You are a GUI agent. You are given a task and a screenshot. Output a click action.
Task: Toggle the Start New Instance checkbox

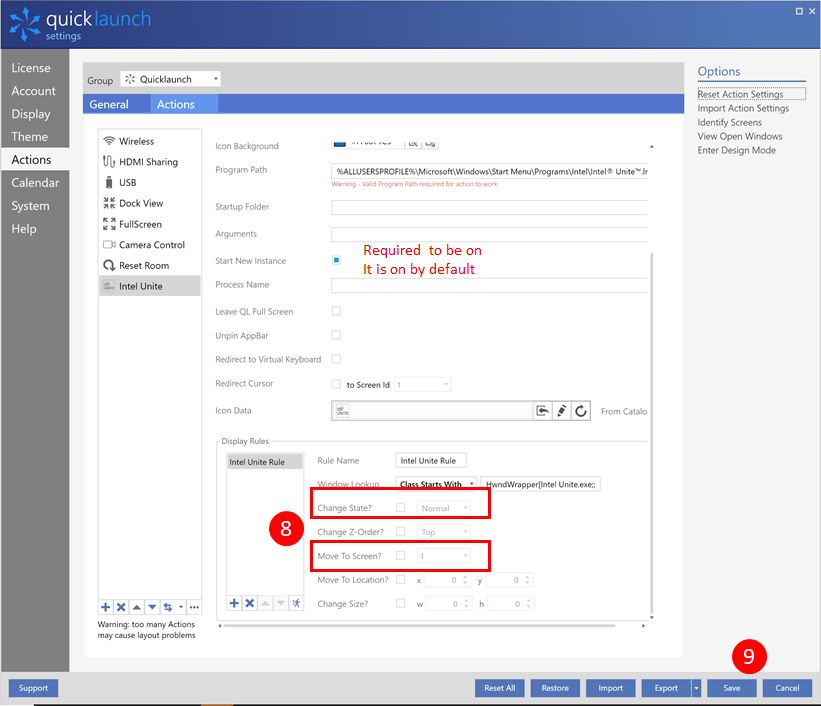(336, 260)
